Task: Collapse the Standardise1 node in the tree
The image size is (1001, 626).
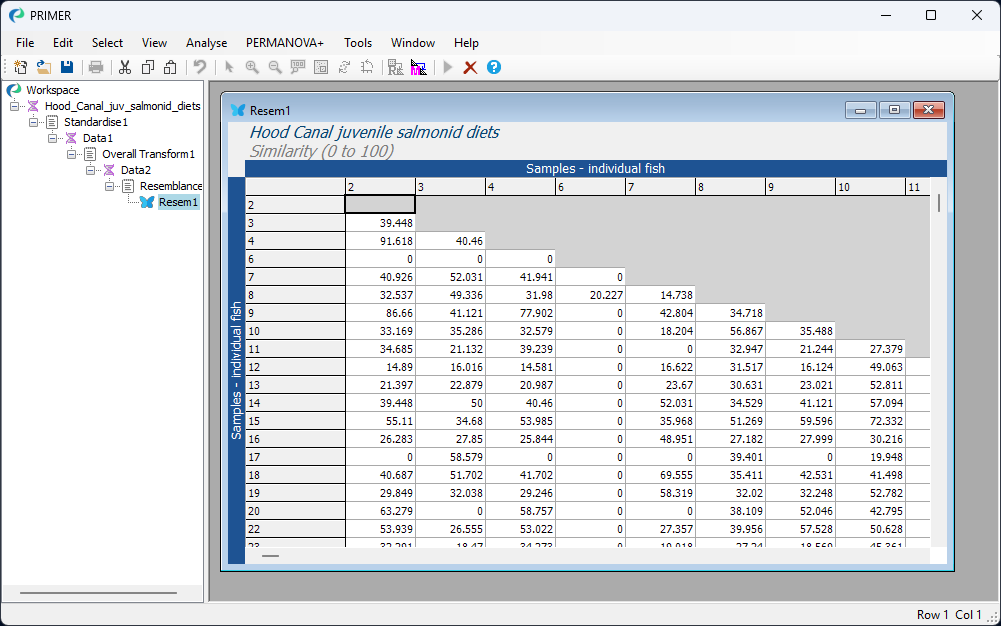Action: click(x=34, y=122)
